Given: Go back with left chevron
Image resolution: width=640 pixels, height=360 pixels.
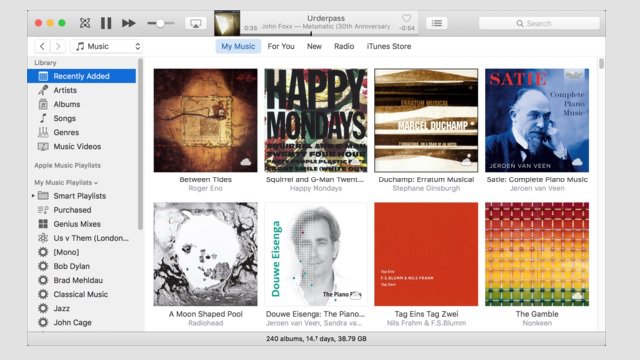Looking at the screenshot, I should [42, 46].
